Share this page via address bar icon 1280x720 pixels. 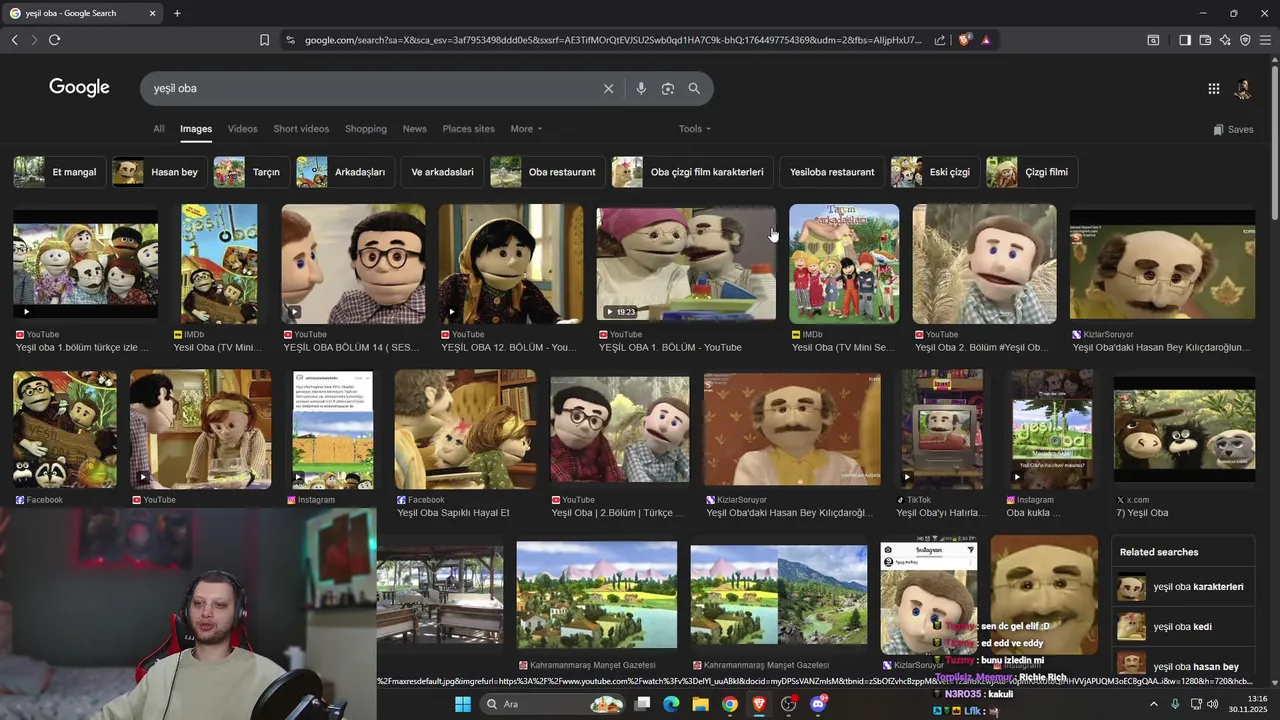(940, 40)
